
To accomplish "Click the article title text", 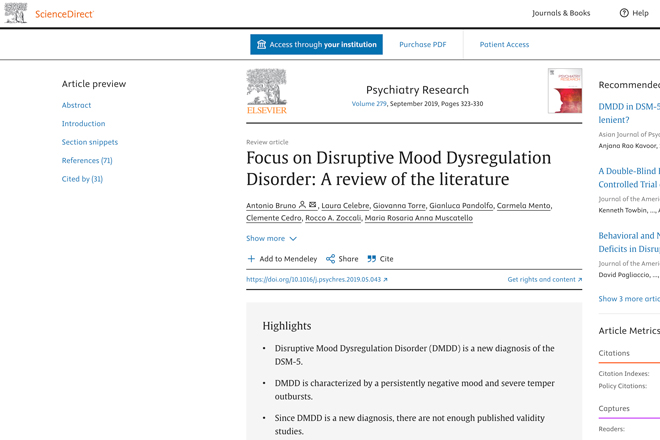I will point(399,168).
